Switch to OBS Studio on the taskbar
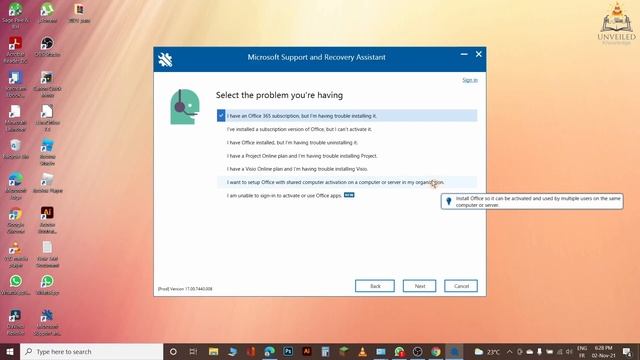 tap(418, 351)
